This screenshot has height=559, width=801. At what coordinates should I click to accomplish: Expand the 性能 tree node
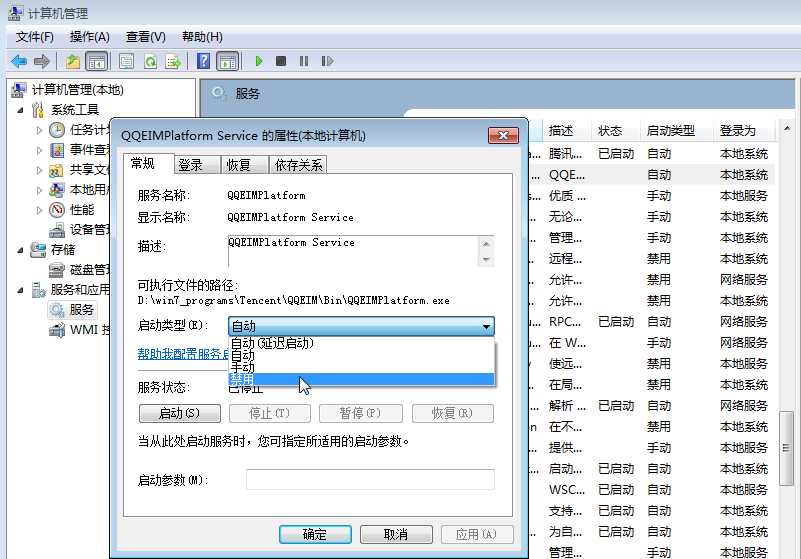click(x=39, y=210)
